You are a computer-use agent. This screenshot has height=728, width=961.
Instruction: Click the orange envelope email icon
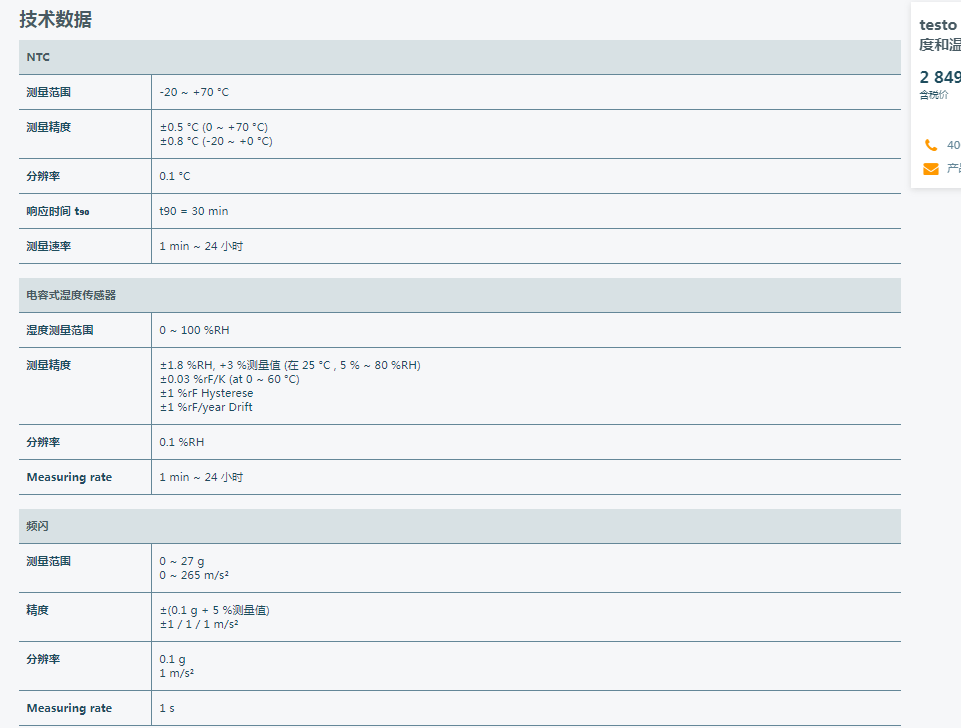tap(930, 169)
